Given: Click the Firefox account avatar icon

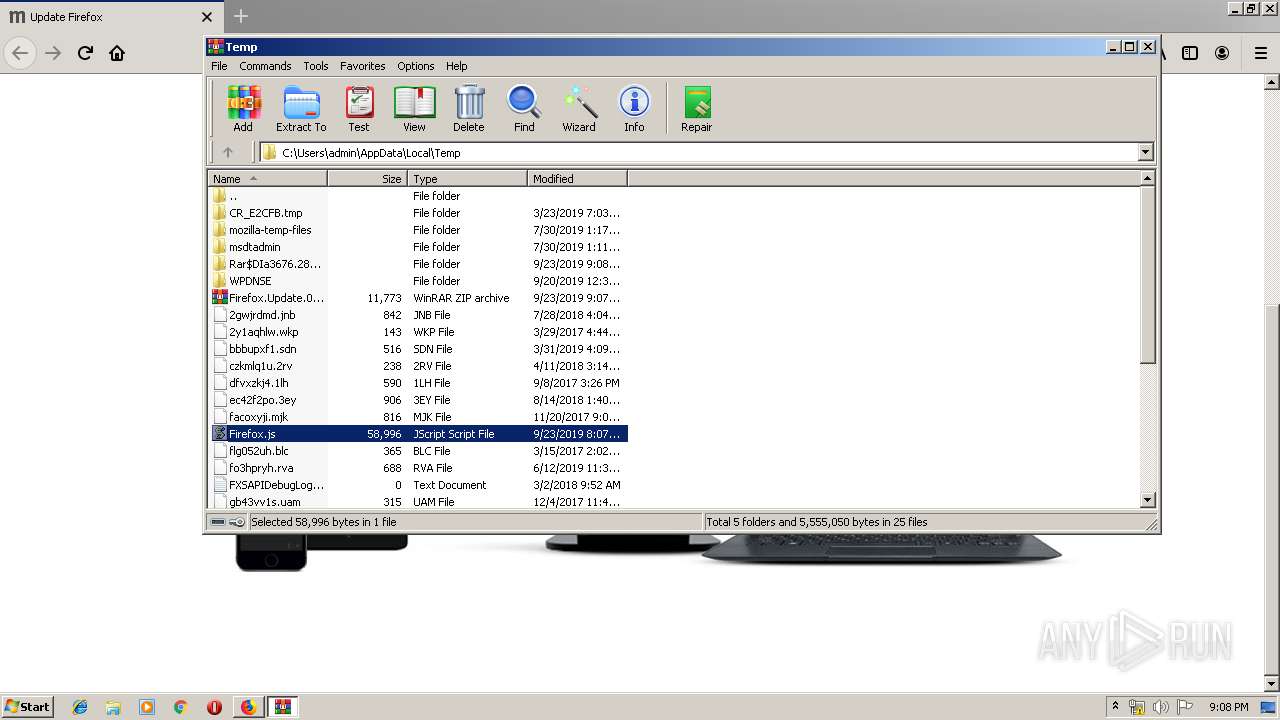Looking at the screenshot, I should (x=1222, y=53).
